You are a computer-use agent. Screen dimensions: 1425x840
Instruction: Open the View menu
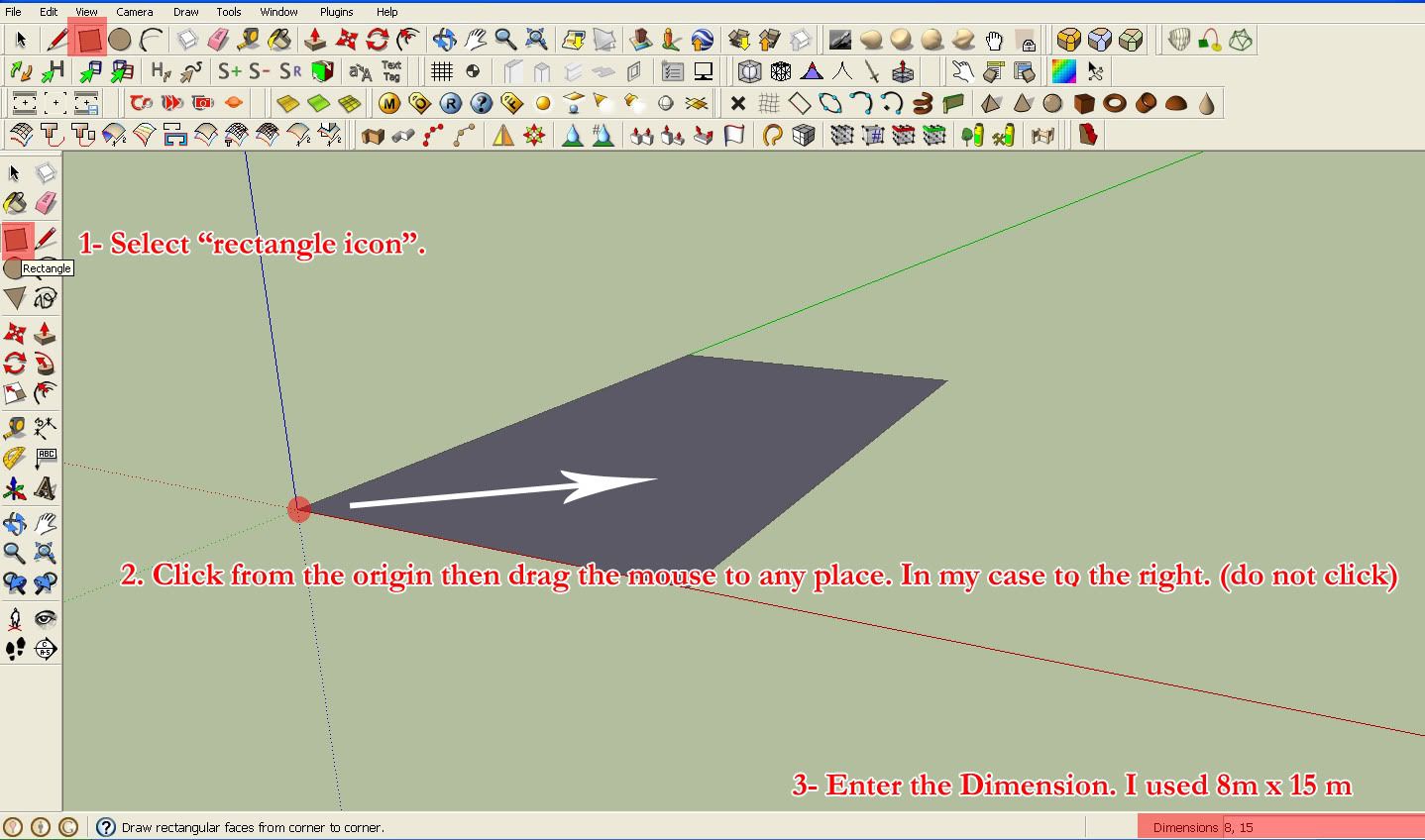click(86, 12)
